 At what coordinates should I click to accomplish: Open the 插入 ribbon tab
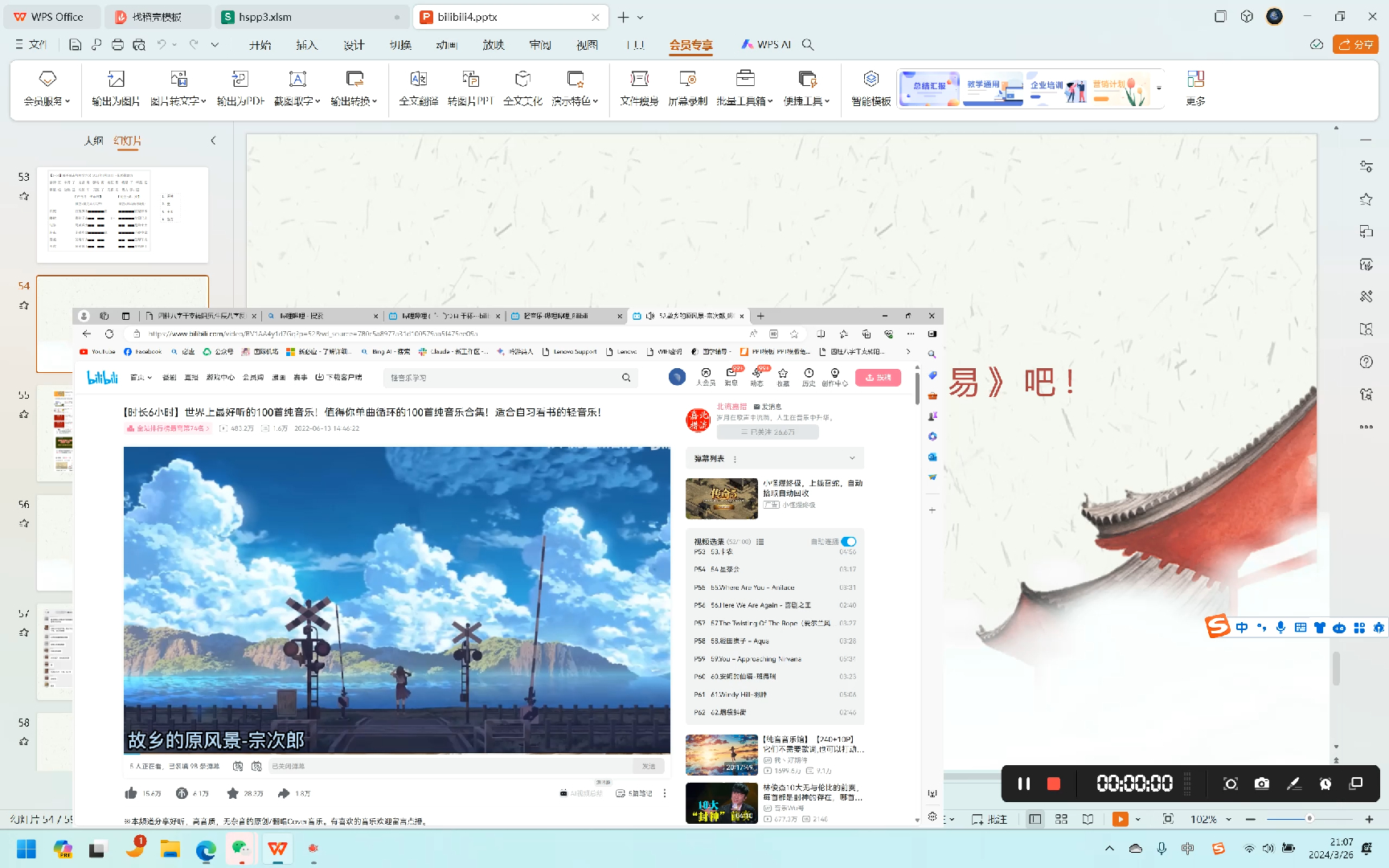point(306,45)
